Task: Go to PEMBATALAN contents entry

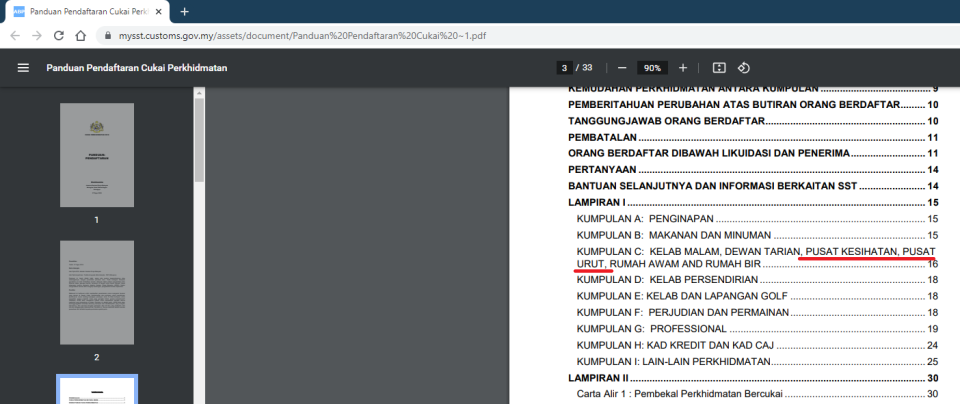Action: point(754,137)
